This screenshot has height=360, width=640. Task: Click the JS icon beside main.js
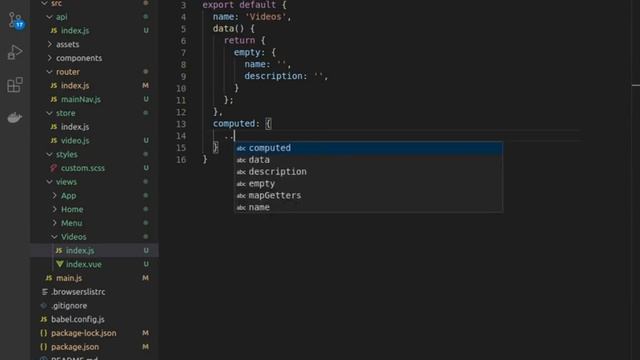tap(49, 278)
